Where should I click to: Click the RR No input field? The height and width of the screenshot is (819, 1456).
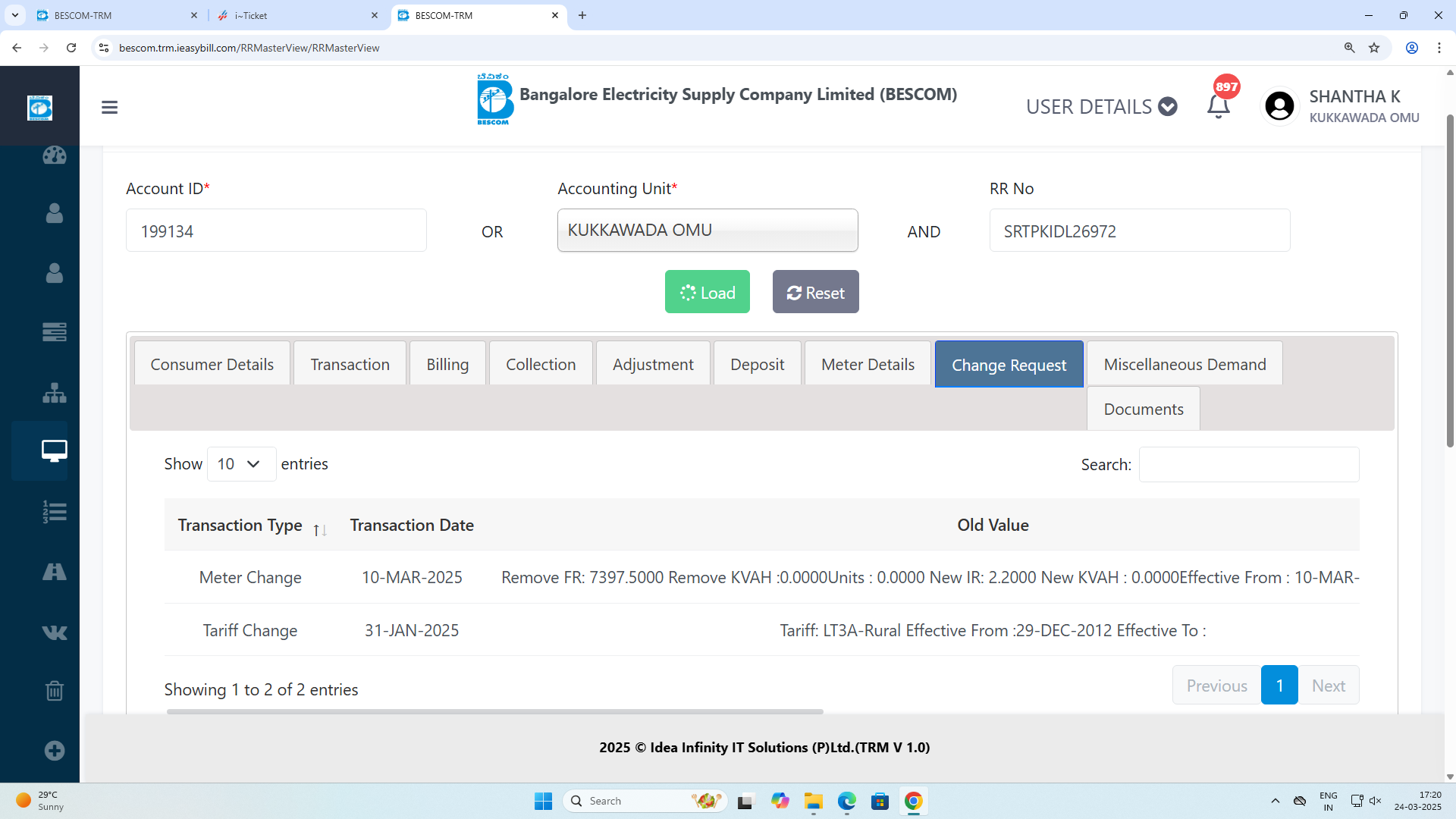[1140, 231]
